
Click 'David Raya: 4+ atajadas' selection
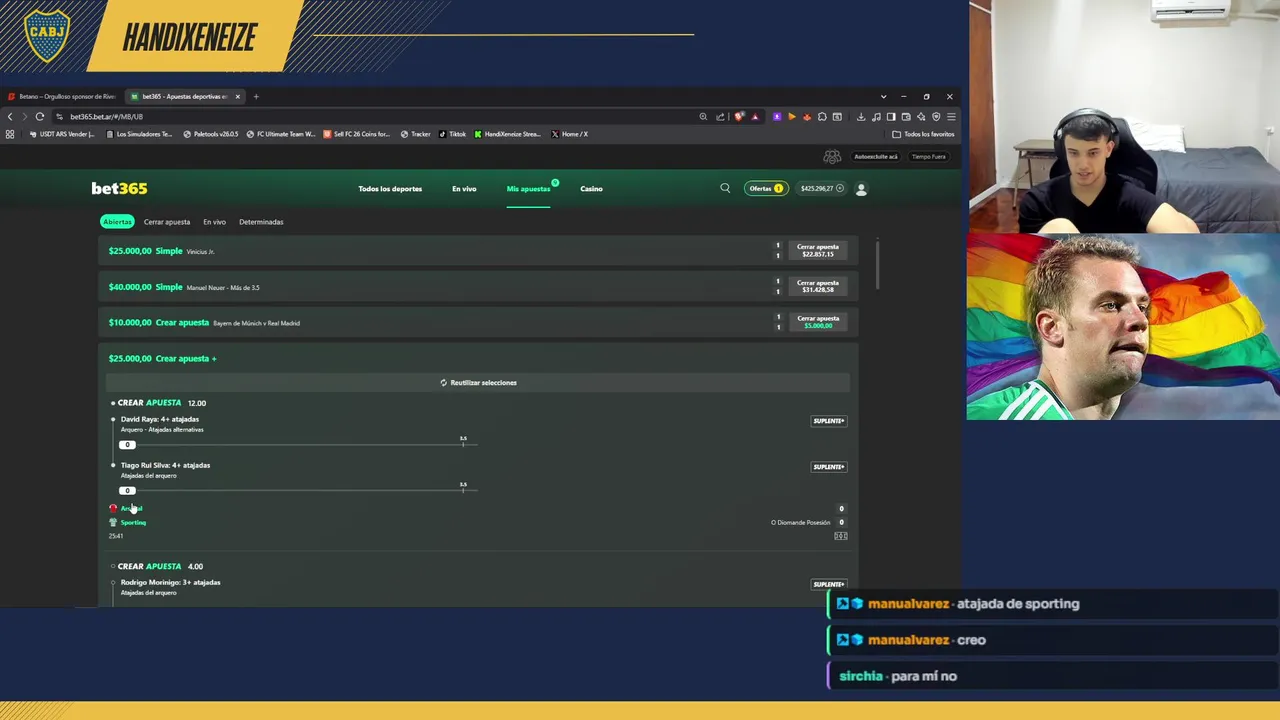coord(160,419)
